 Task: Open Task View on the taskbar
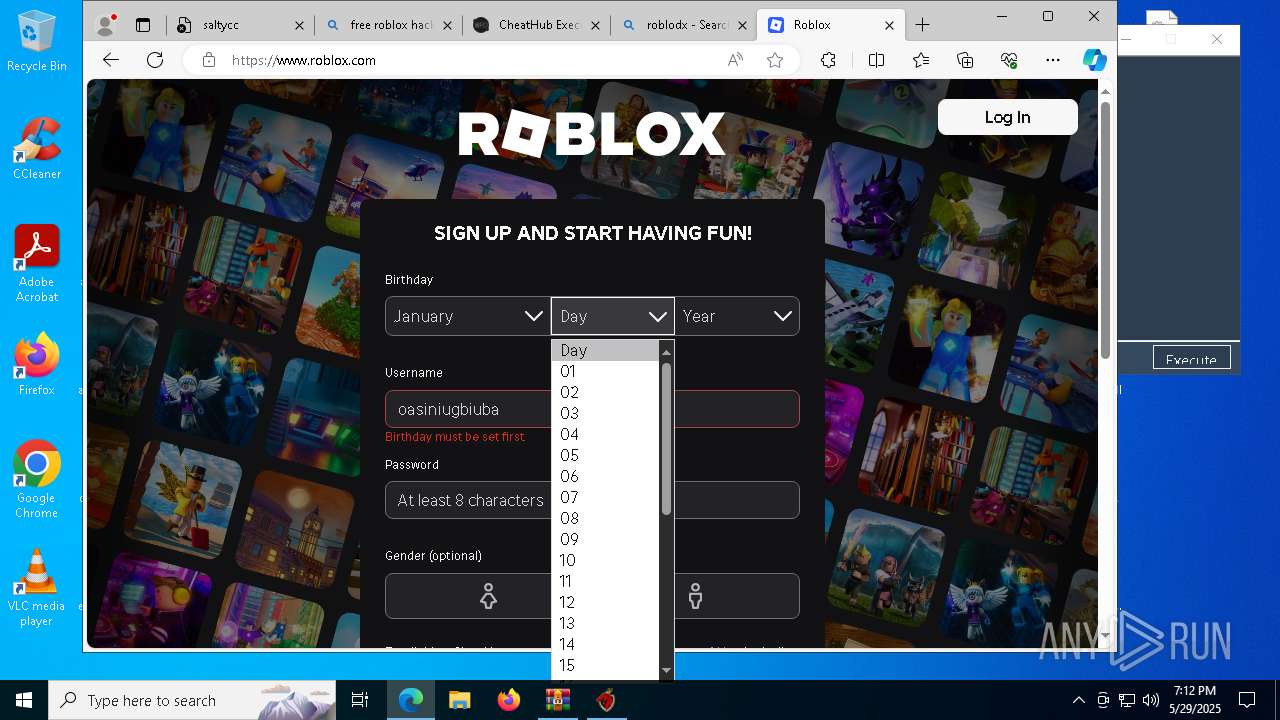[360, 700]
